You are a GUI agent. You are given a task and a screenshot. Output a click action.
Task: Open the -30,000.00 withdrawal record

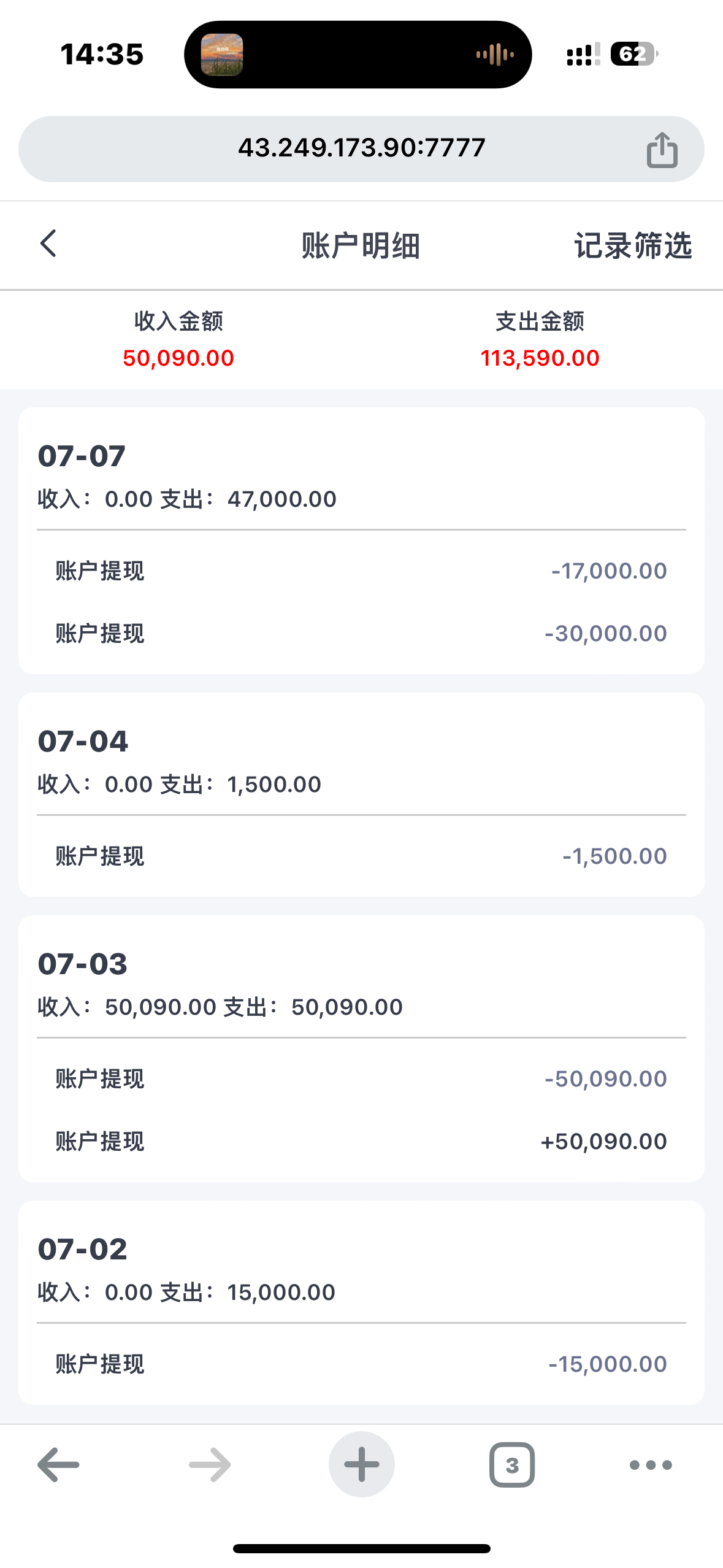coord(361,634)
